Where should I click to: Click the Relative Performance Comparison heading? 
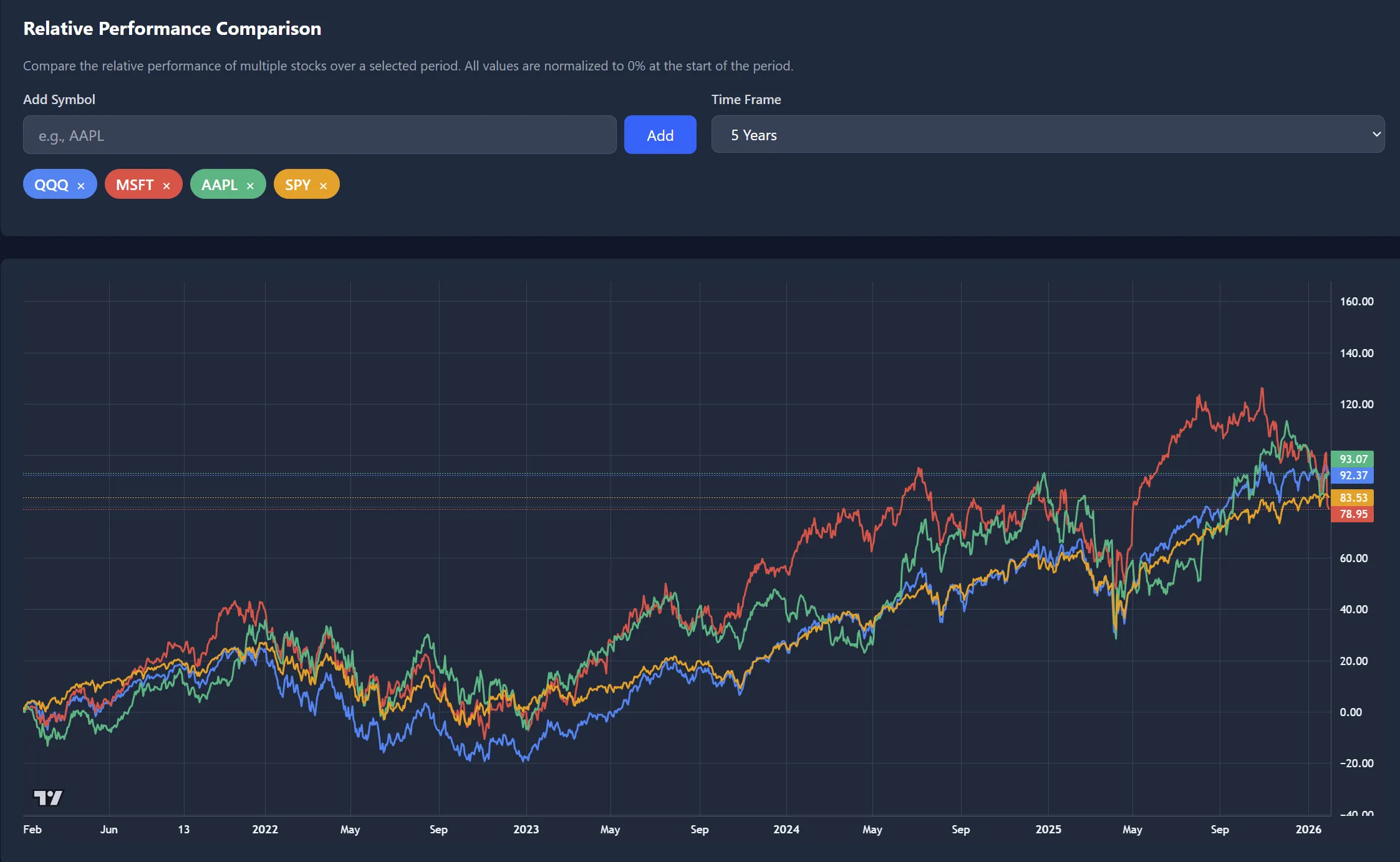(x=172, y=28)
